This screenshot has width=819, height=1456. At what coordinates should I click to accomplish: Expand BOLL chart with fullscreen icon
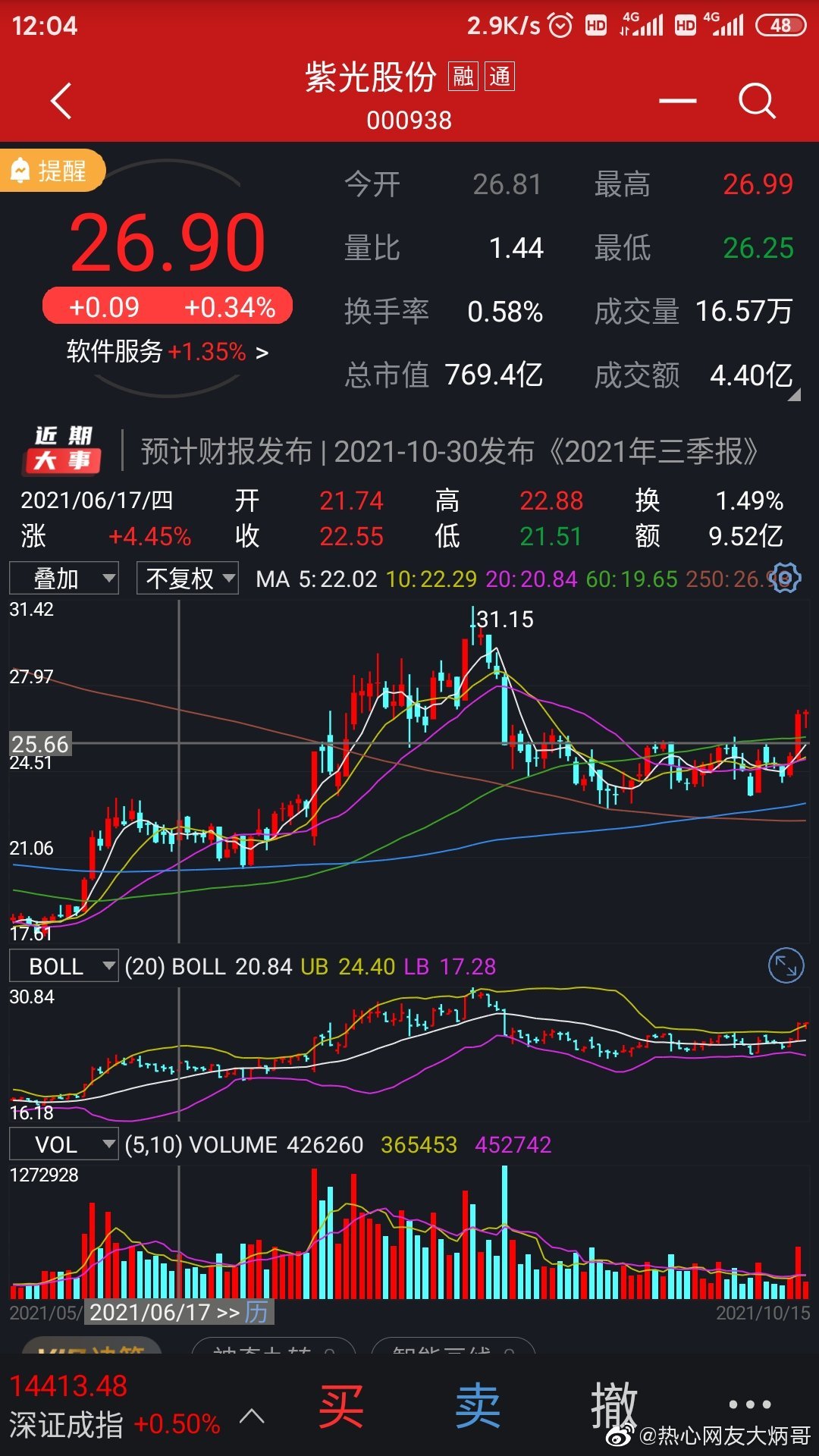[786, 966]
